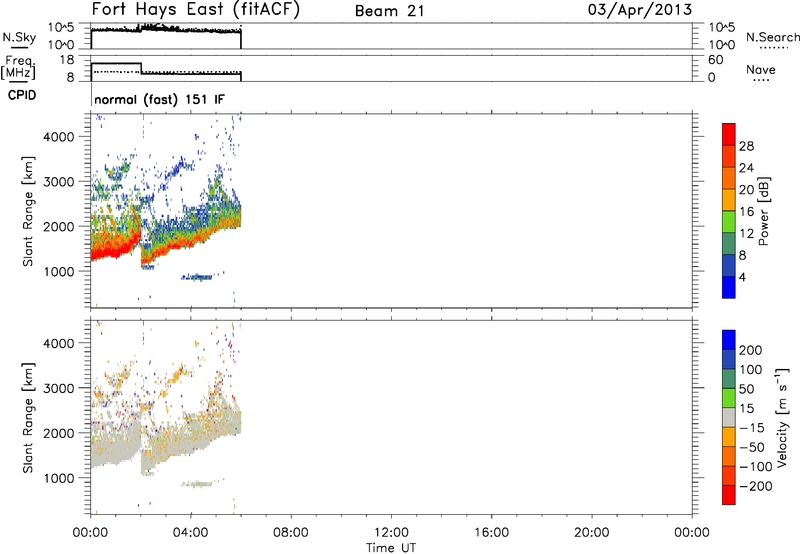
Task: Click the '1000' tick in the velocity panel
Action: pos(59,478)
